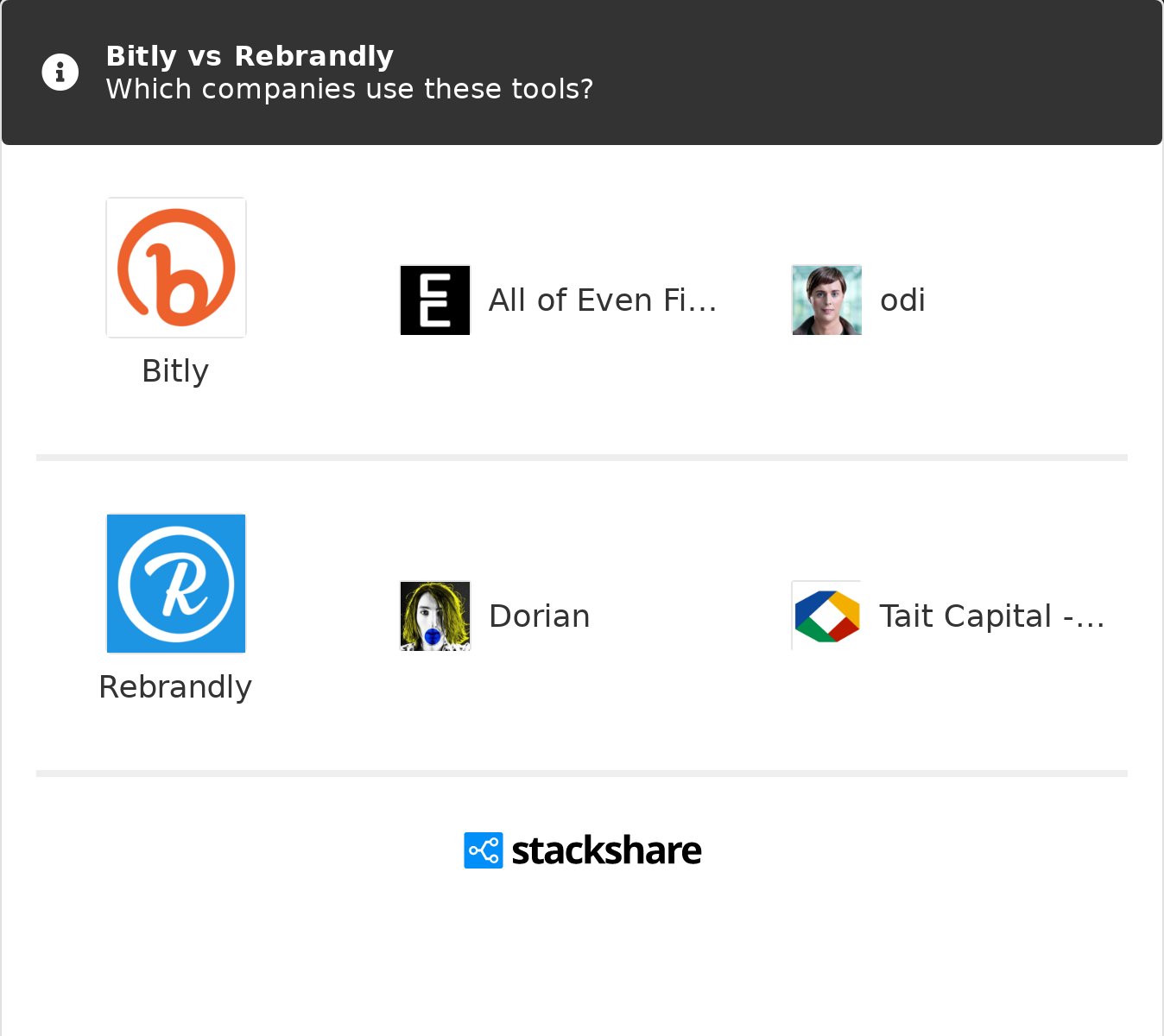Screen dimensions: 1164x1036
Task: Select the 'Bitly vs Rebrandly' title
Action: point(250,56)
